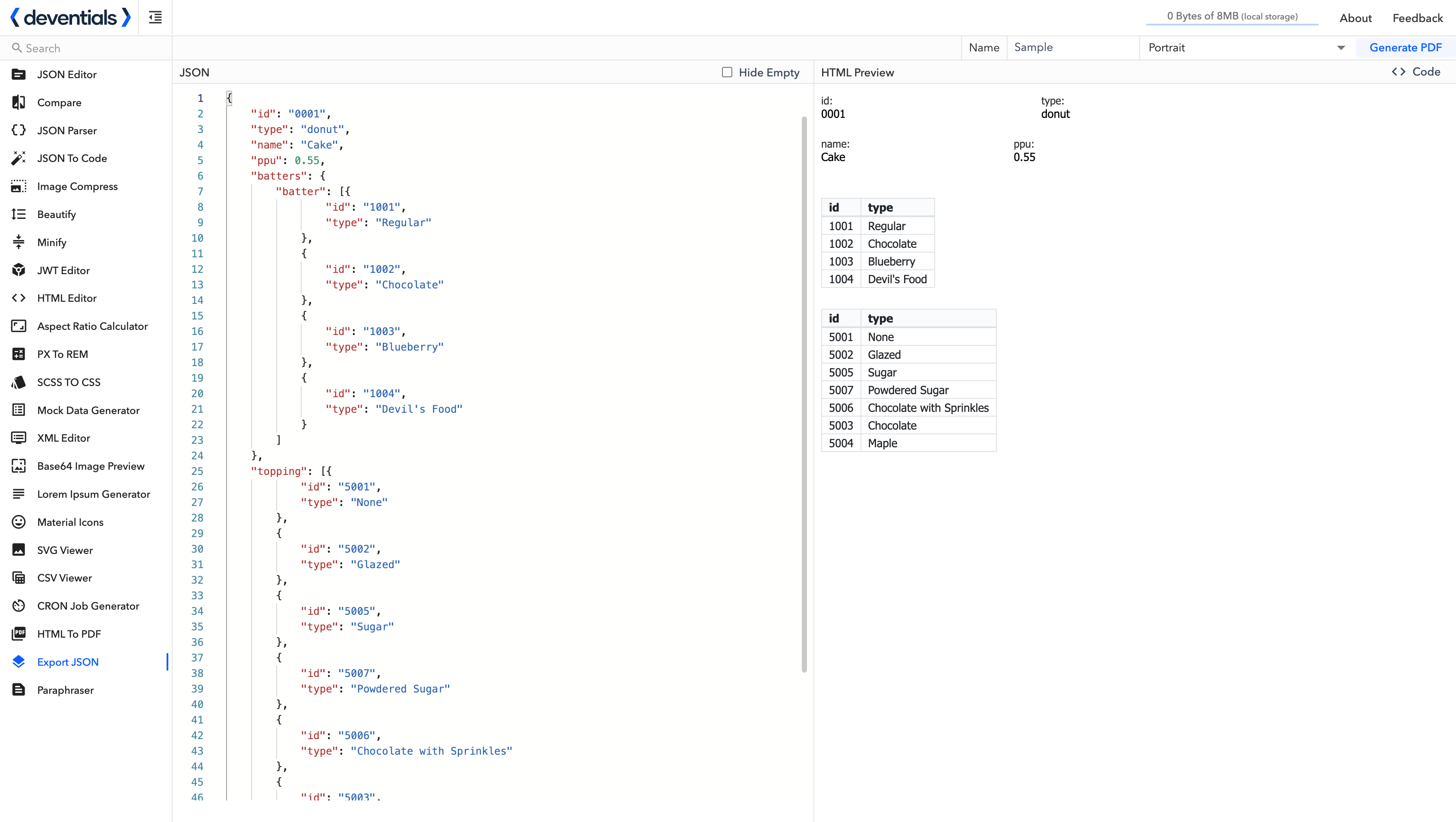Click the deventials logo
Screen dimensions: 1456x822
70,18
